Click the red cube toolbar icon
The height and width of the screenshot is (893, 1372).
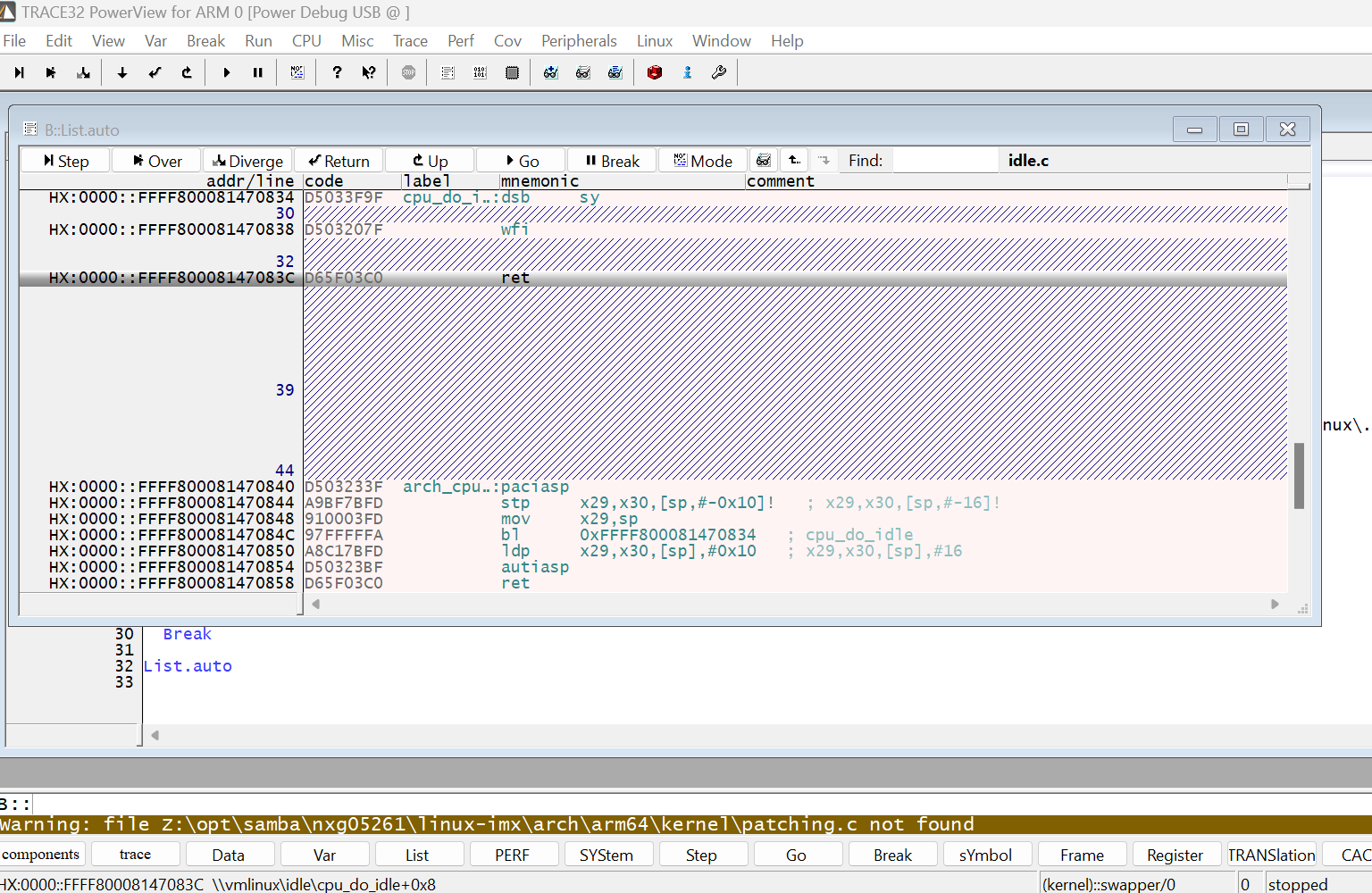pyautogui.click(x=655, y=72)
